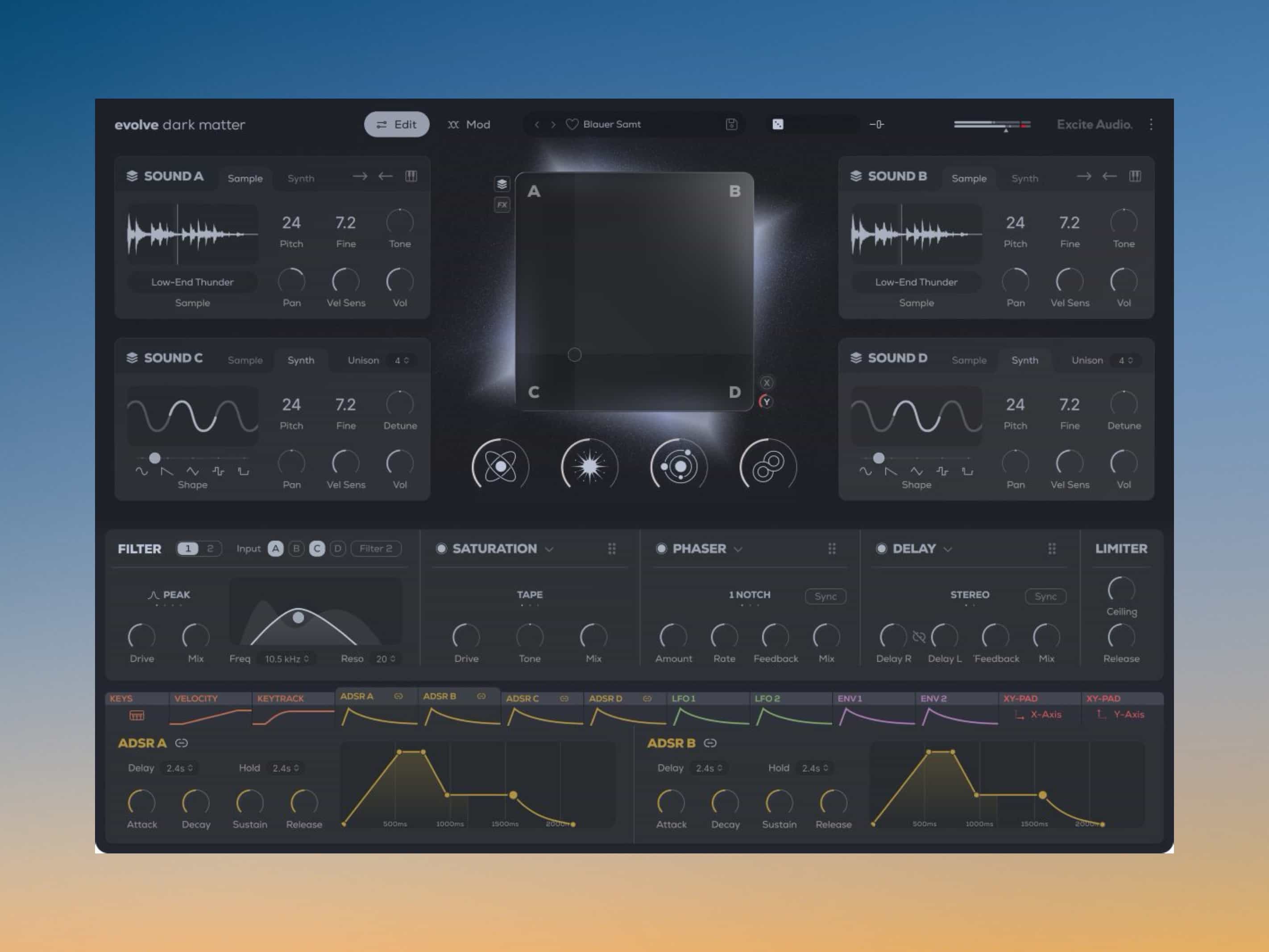The height and width of the screenshot is (952, 1269).
Task: Click Sound D shape slider handle
Action: [x=878, y=458]
